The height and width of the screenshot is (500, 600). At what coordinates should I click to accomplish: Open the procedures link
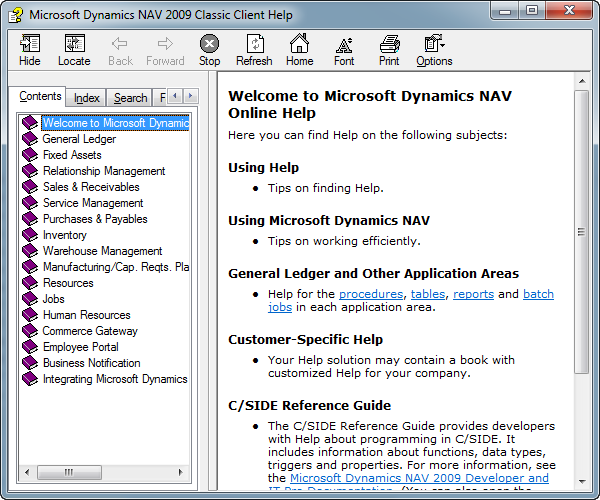[x=371, y=294]
